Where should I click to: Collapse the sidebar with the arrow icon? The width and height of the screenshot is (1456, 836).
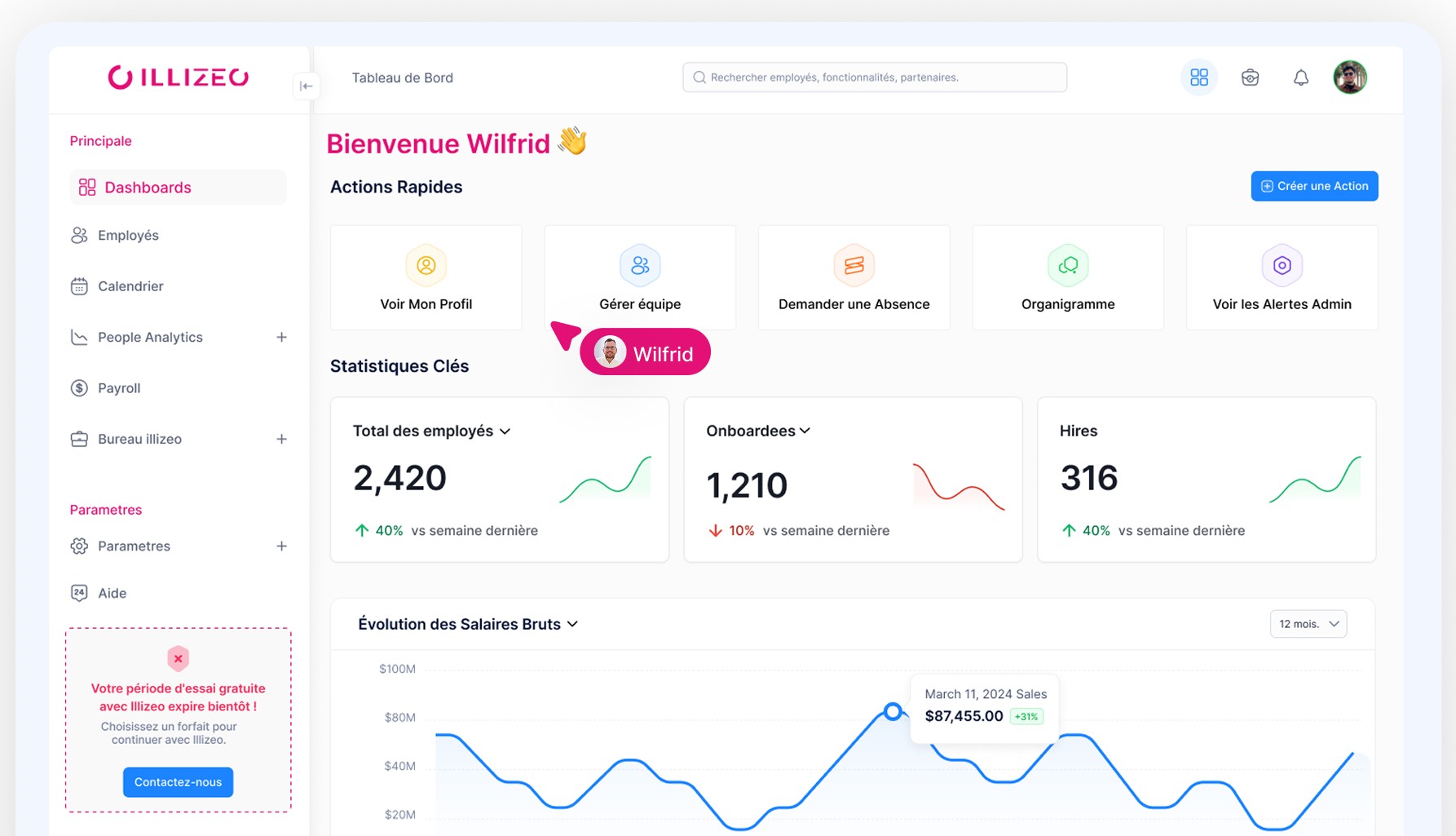click(x=306, y=86)
